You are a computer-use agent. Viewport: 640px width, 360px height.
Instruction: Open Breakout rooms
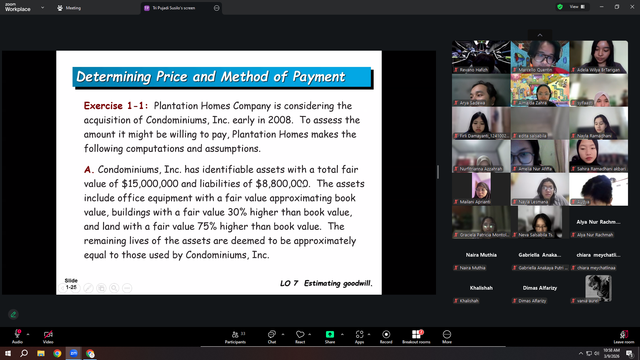(x=416, y=337)
